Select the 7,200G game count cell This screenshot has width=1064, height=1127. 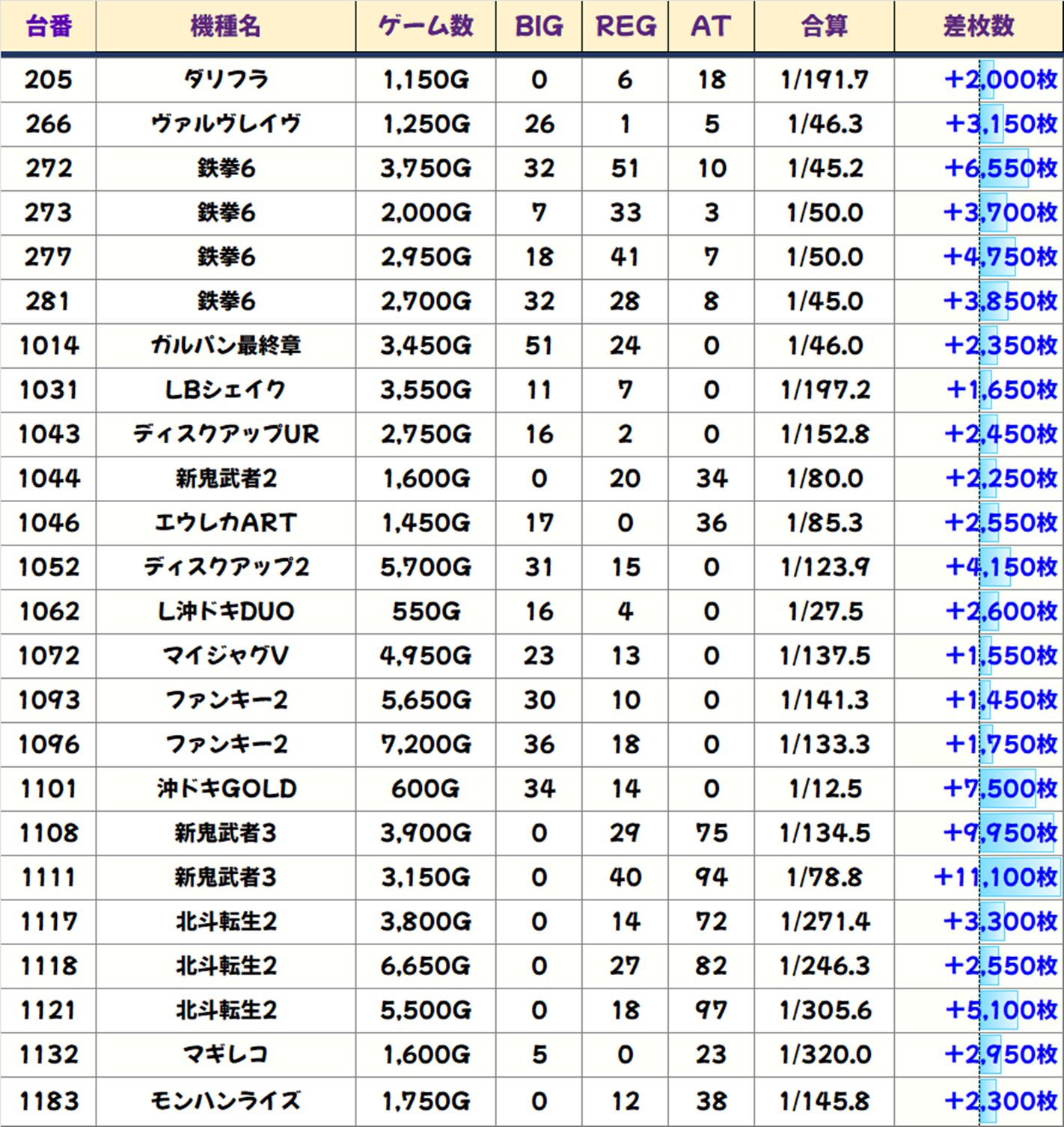425,744
